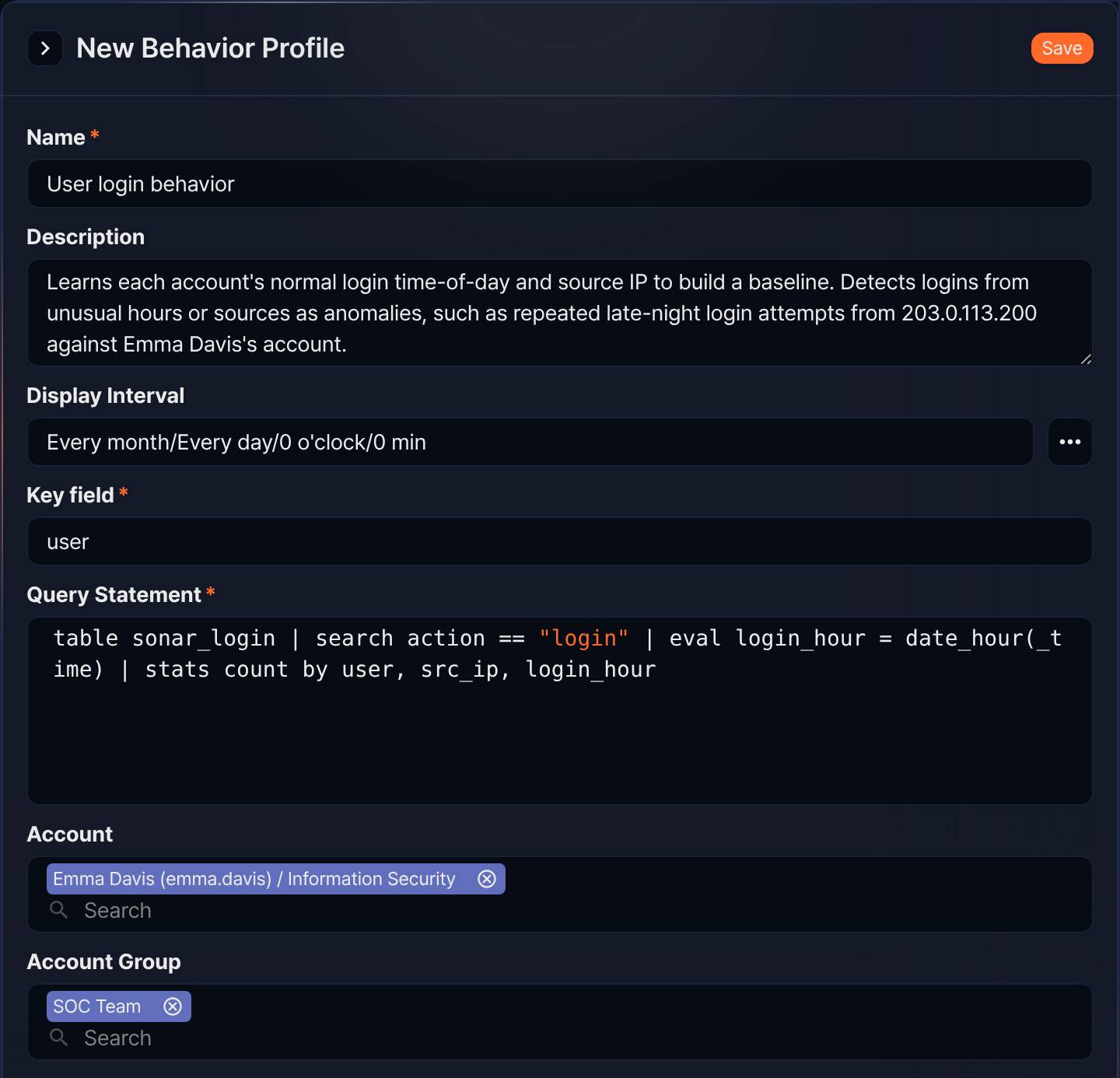The image size is (1120, 1078).
Task: Open display interval options via ellipsis button
Action: click(1070, 442)
